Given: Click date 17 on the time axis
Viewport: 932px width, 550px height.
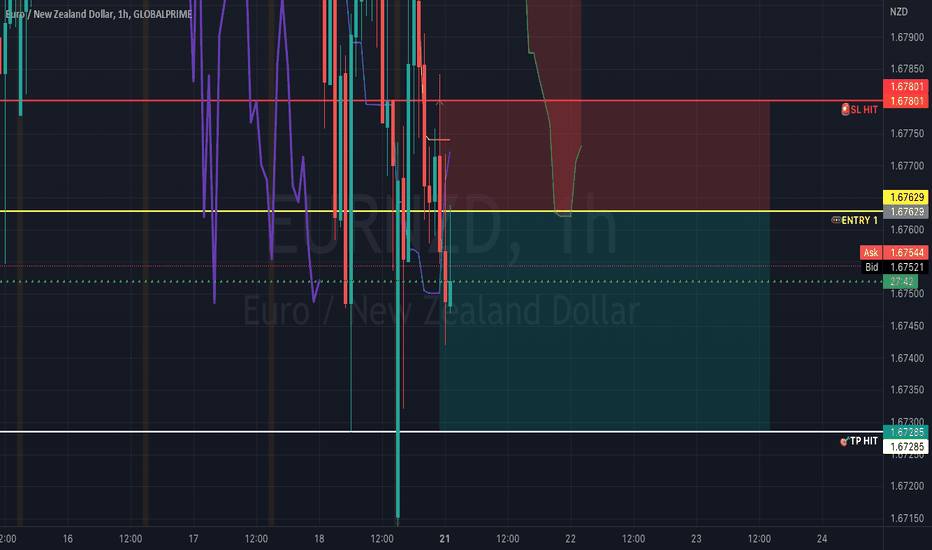Looking at the screenshot, I should pos(193,539).
